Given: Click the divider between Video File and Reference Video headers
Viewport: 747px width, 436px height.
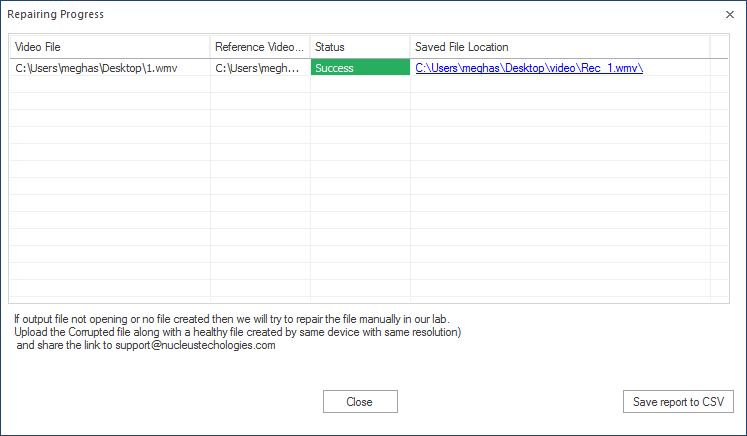Looking at the screenshot, I should (x=210, y=47).
